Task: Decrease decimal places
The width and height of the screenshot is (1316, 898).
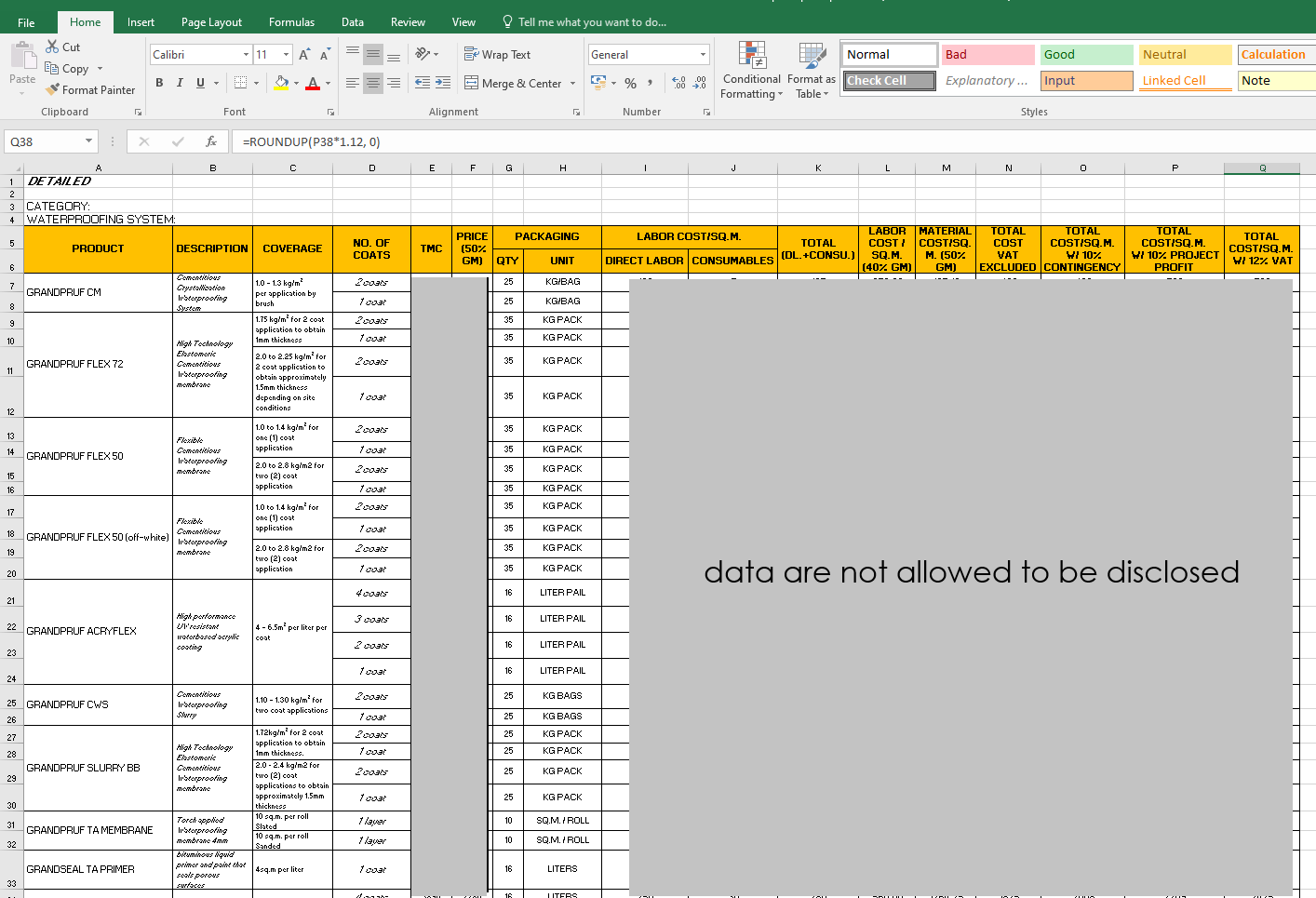Action: coord(700,83)
